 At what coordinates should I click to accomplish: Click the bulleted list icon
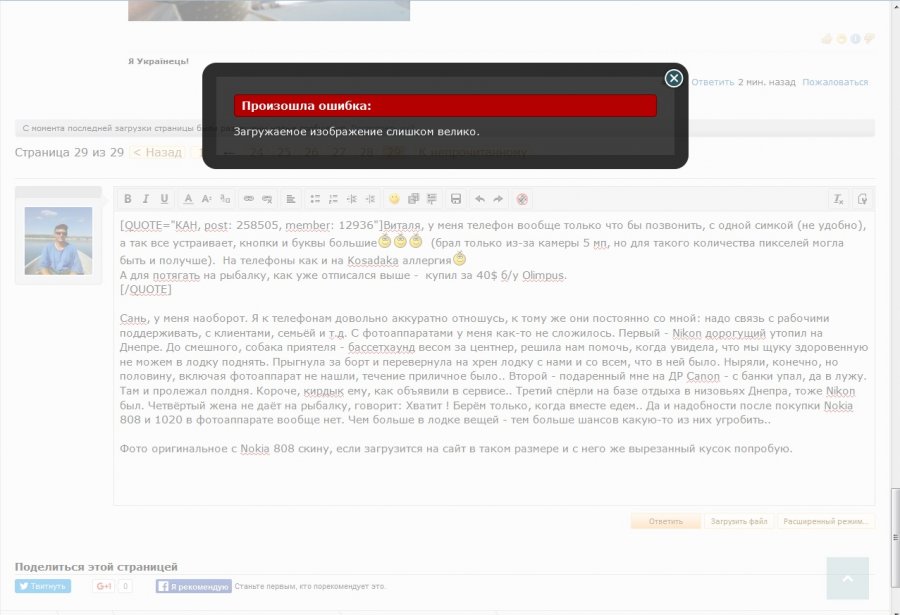tap(315, 199)
